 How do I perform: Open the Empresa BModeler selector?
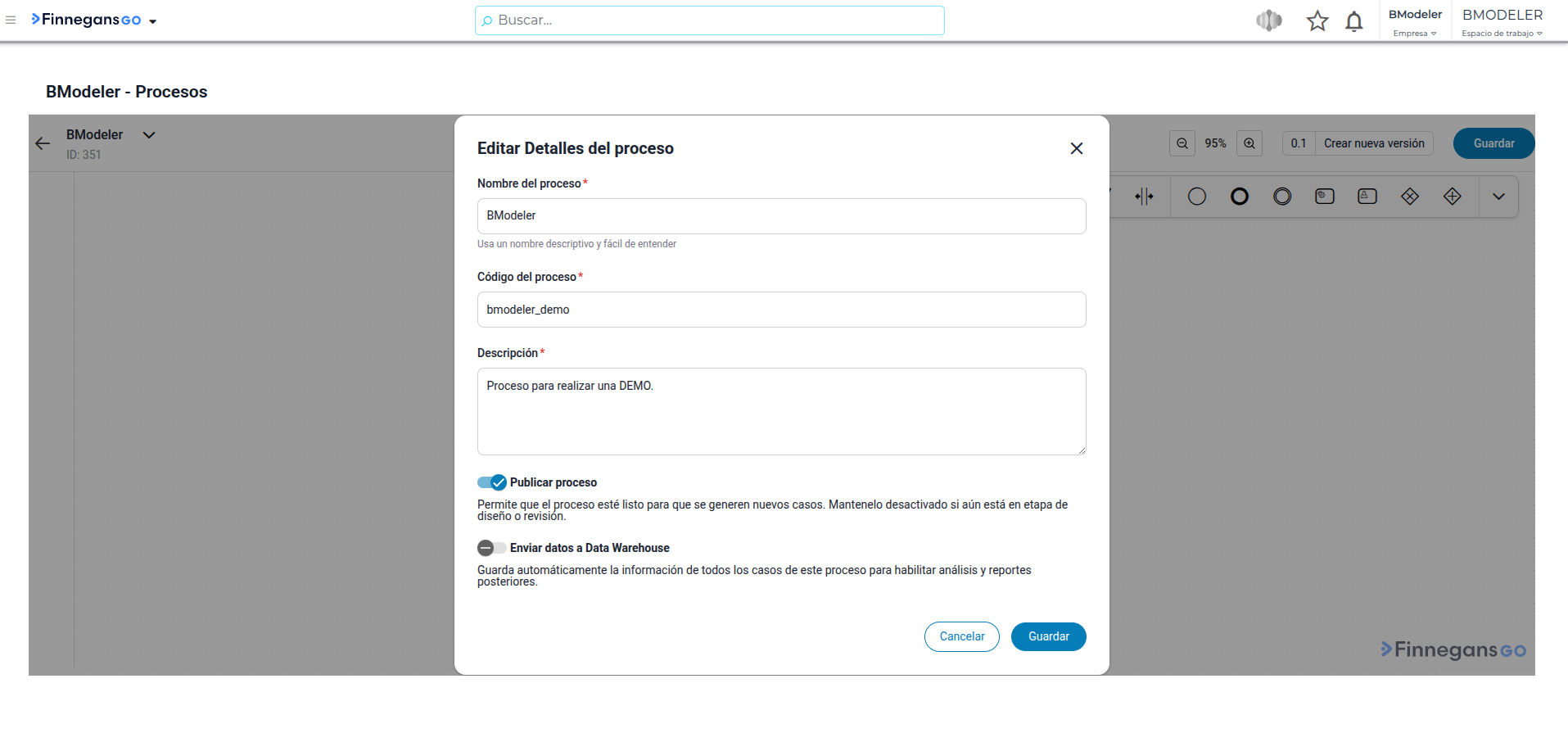pos(1415,22)
